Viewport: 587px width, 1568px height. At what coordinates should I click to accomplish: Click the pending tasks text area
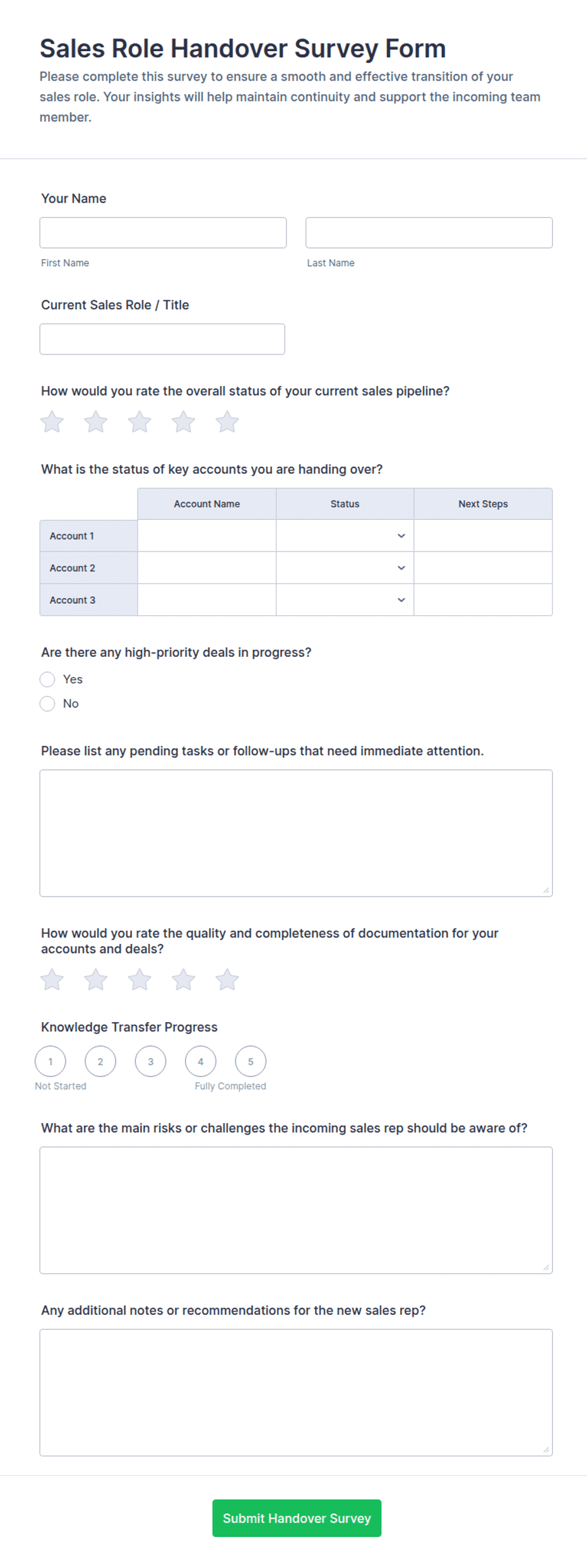tap(296, 833)
